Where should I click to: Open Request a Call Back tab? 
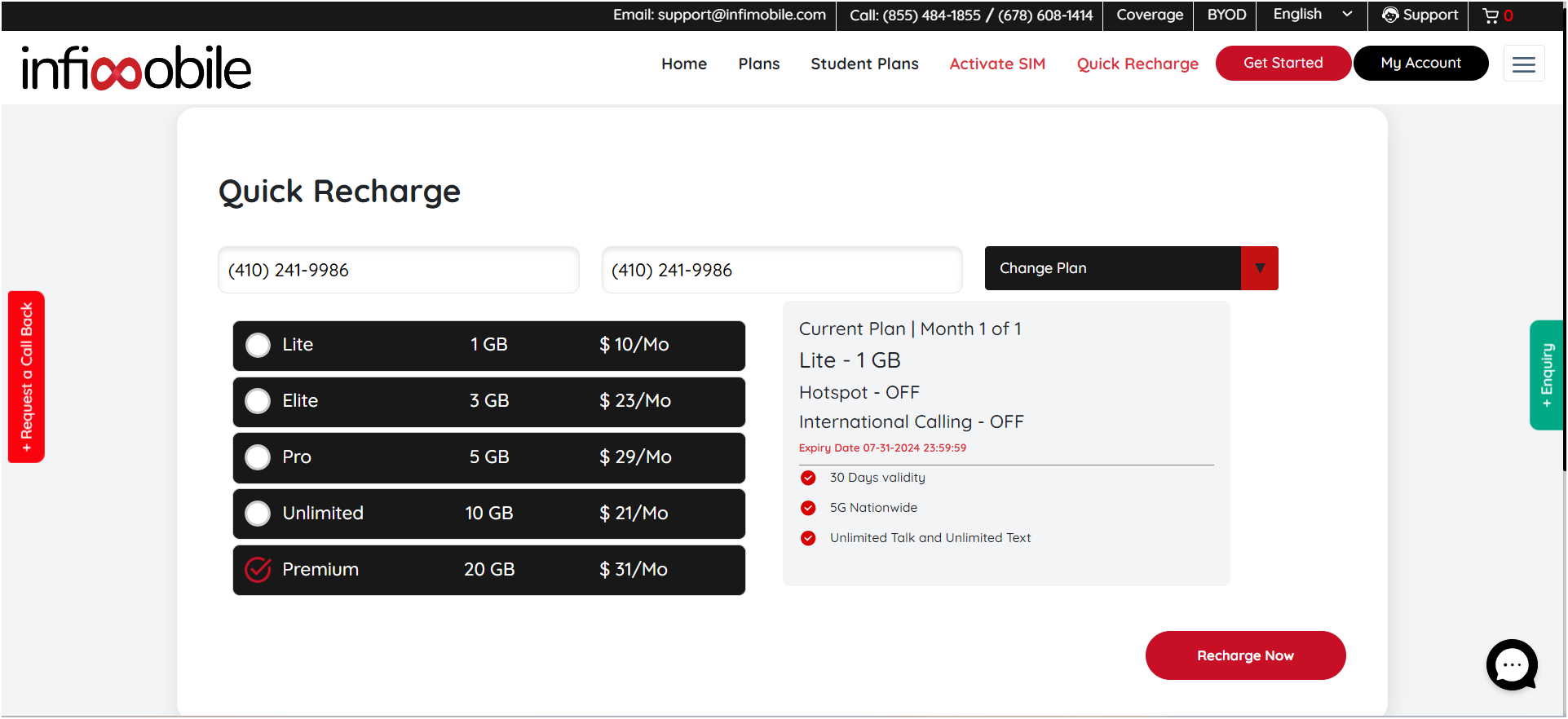coord(26,377)
